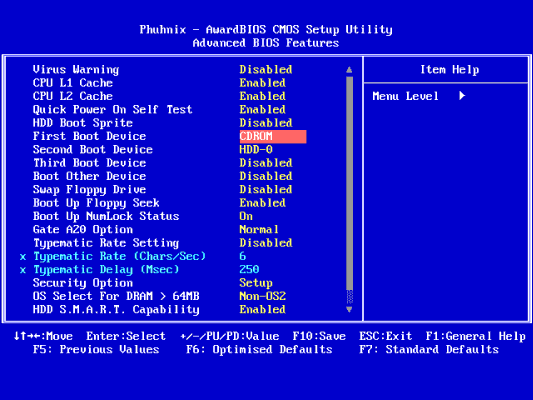The height and width of the screenshot is (400, 533).
Task: Toggle CPU L1 Cache Enabled value
Action: point(262,83)
